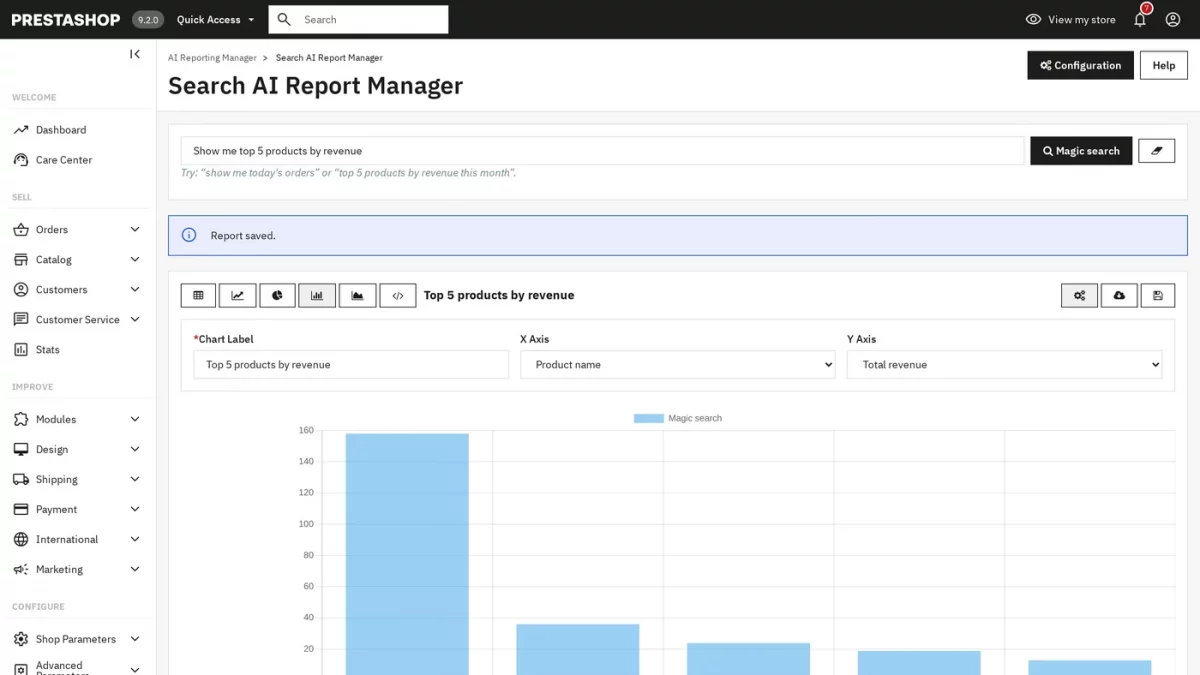
Task: Open the Y Axis dropdown
Action: [x=1005, y=365]
